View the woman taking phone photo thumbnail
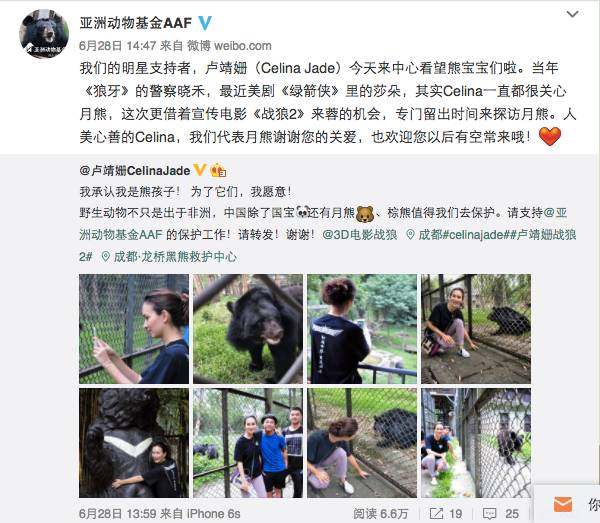 [134, 329]
